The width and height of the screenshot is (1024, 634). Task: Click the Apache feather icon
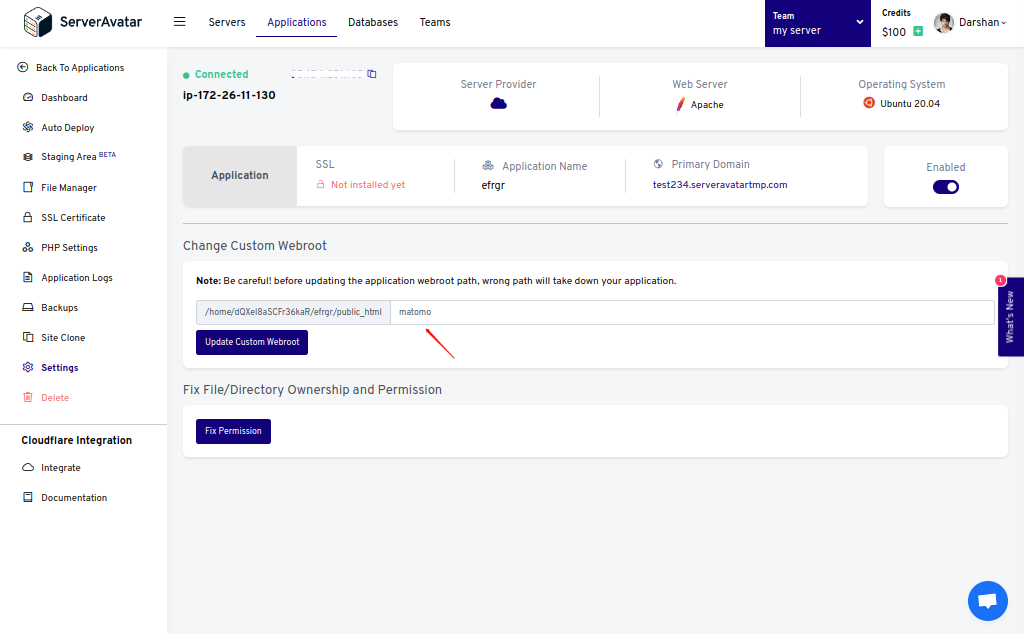[x=680, y=104]
